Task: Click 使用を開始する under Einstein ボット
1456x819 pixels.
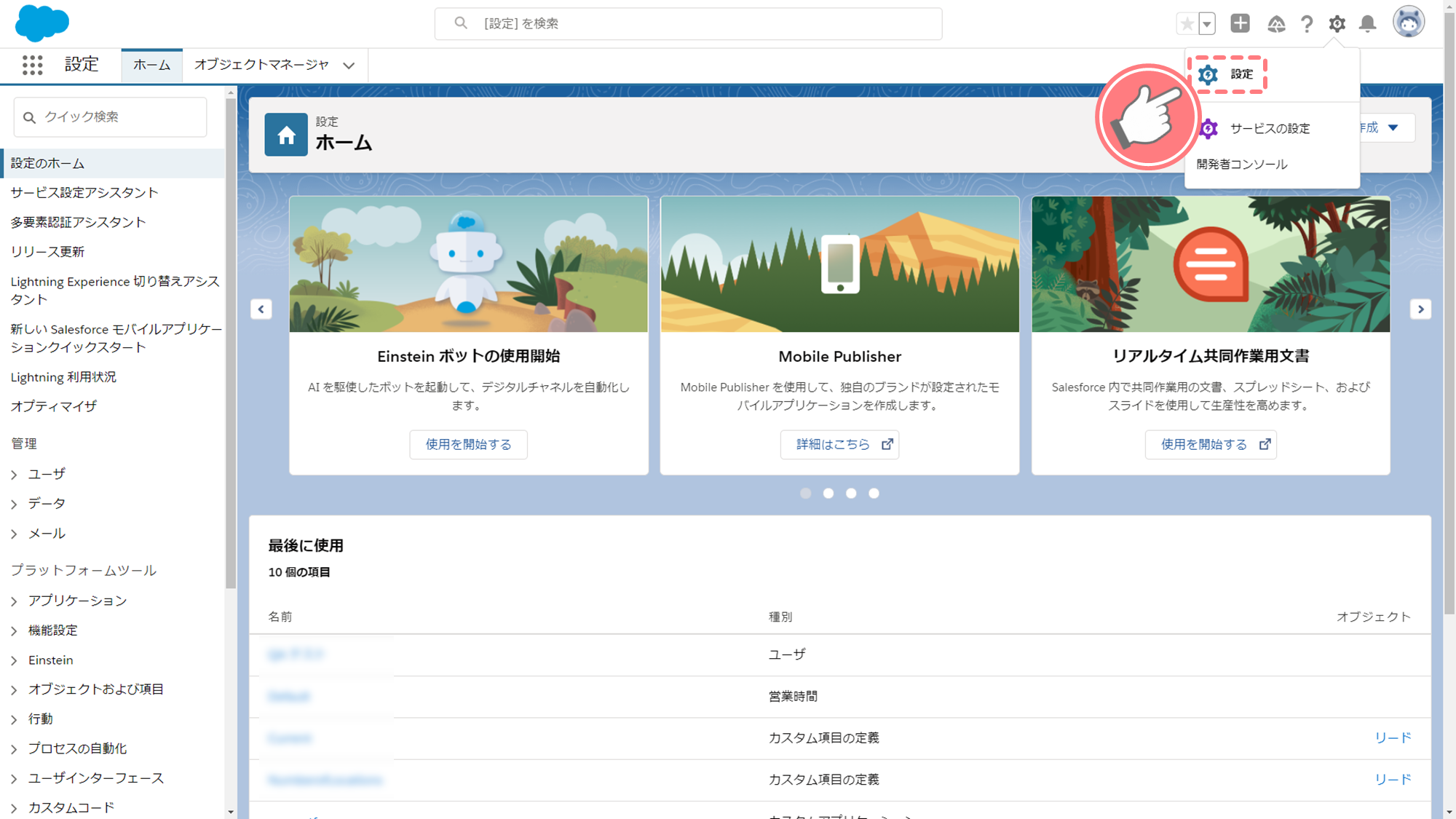Action: click(x=468, y=444)
